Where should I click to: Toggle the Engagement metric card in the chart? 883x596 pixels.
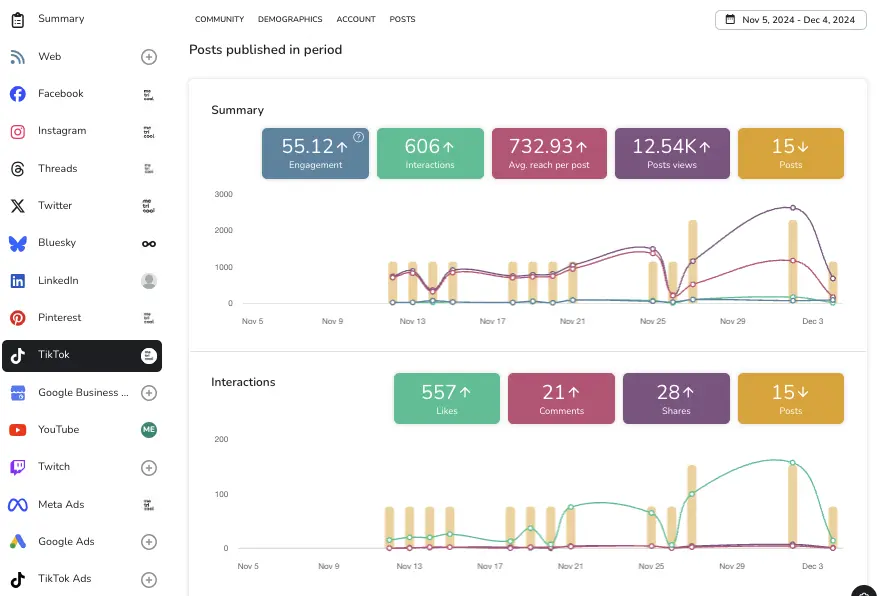click(x=315, y=153)
